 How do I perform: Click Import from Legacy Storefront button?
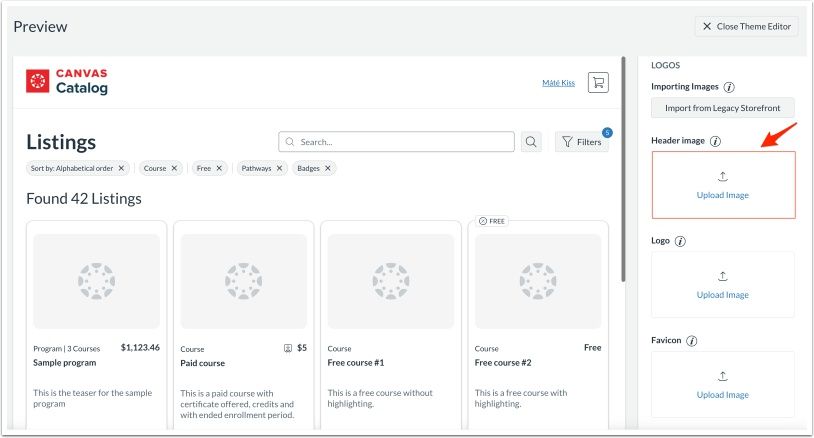(x=722, y=108)
